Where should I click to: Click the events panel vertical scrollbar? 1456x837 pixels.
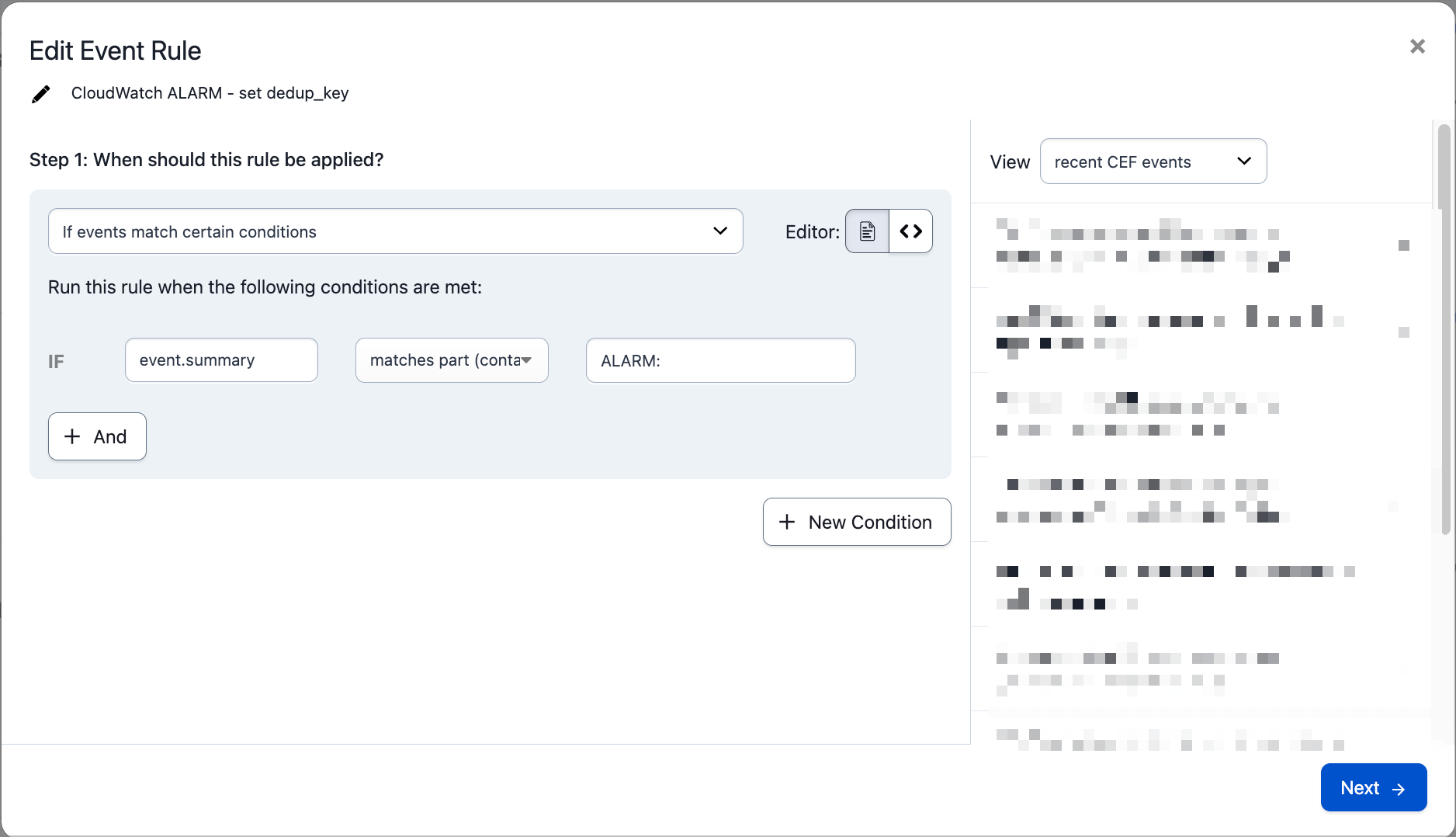tap(1444, 326)
